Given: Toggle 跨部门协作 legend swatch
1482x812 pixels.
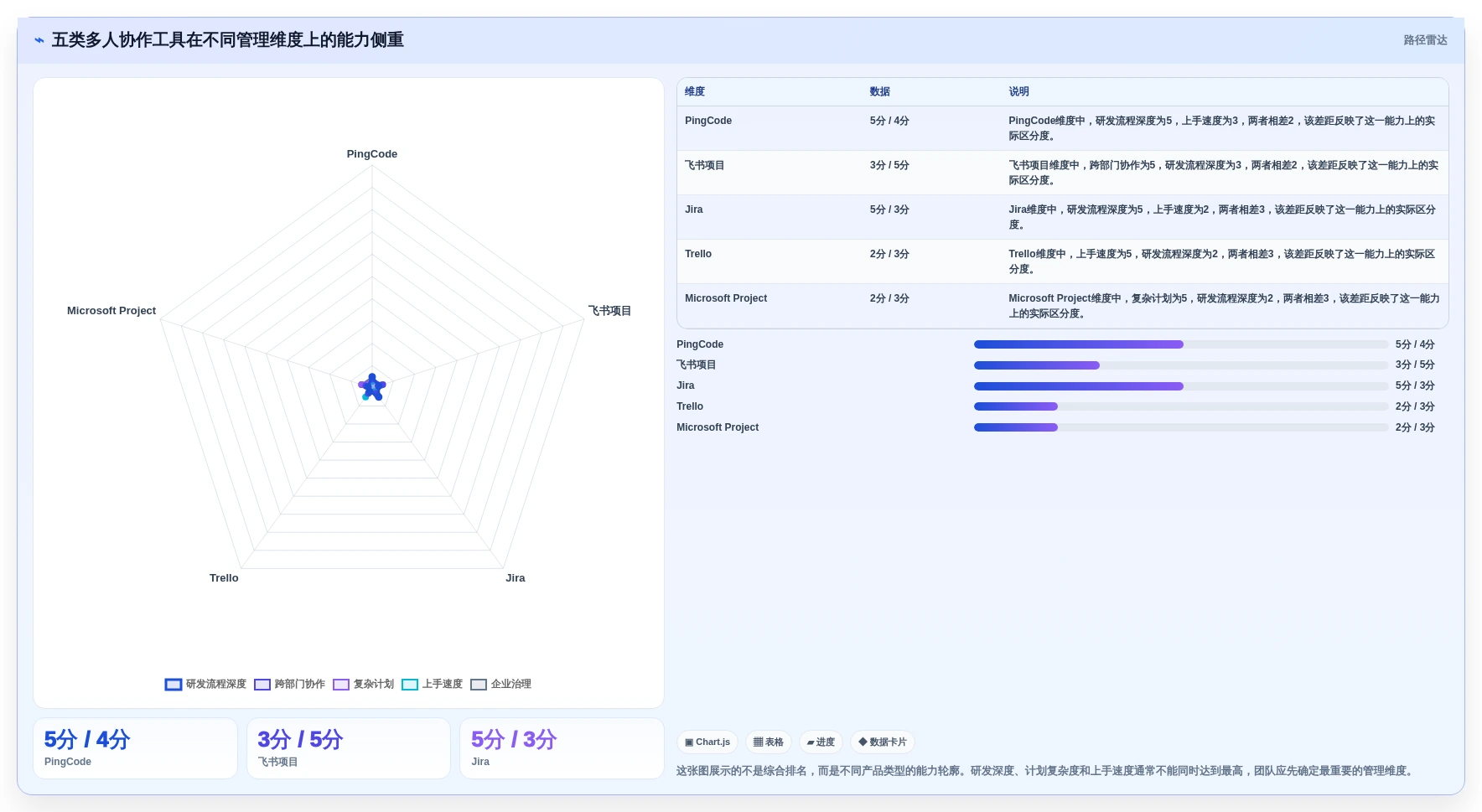Looking at the screenshot, I should coord(262,685).
